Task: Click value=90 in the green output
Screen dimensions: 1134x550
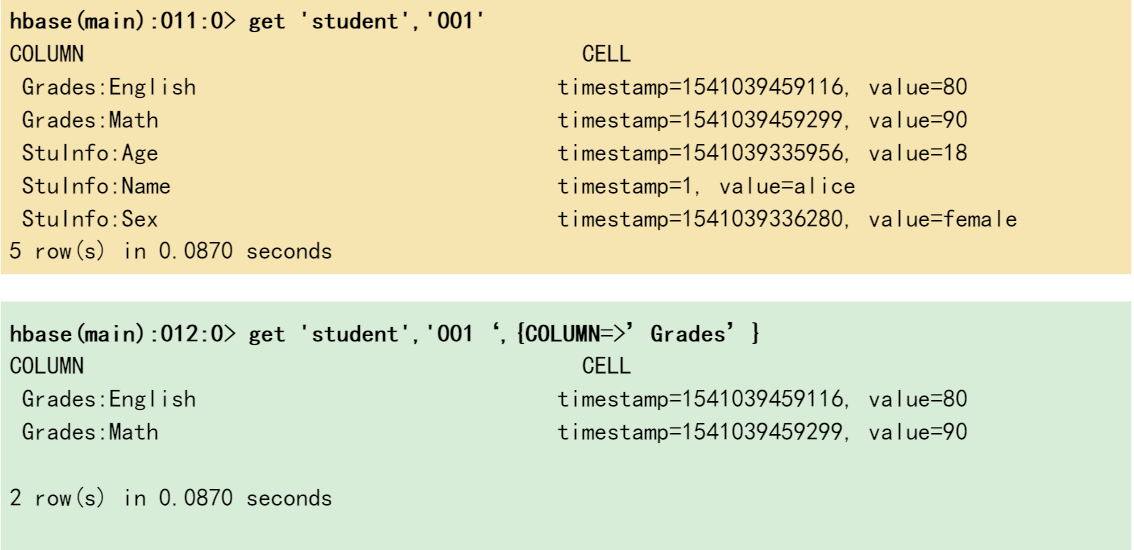Action: click(918, 433)
